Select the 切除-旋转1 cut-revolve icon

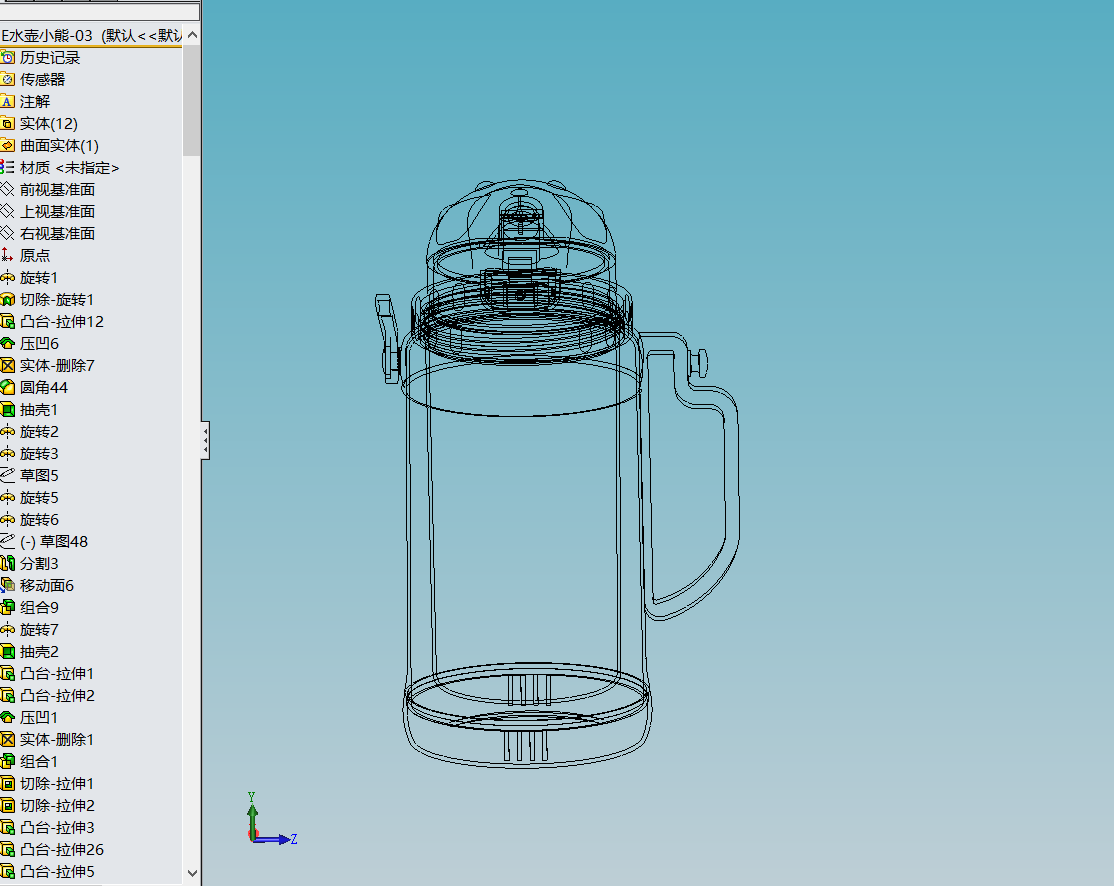(x=8, y=300)
